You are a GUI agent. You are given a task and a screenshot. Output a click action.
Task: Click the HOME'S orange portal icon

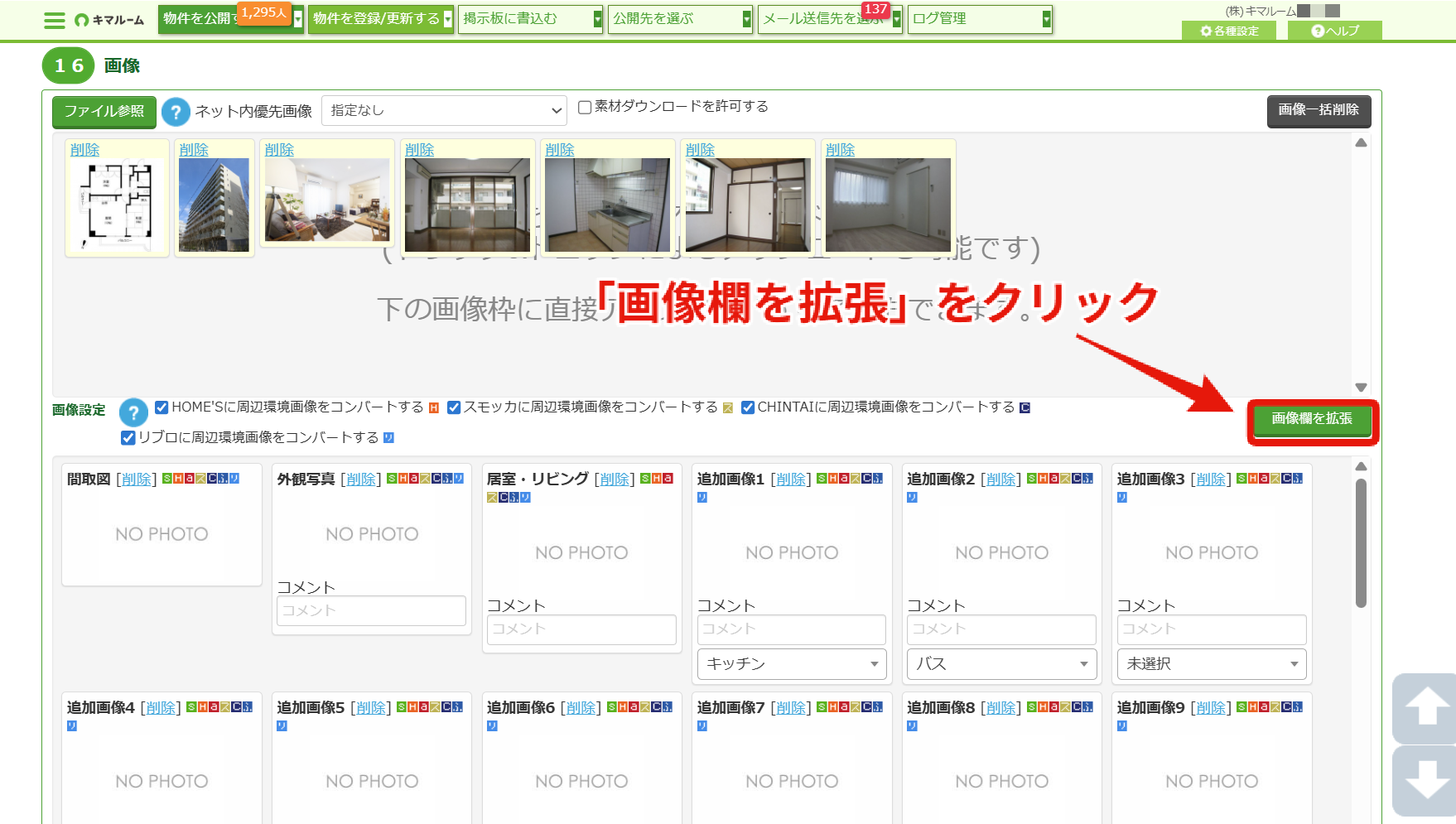pos(433,407)
